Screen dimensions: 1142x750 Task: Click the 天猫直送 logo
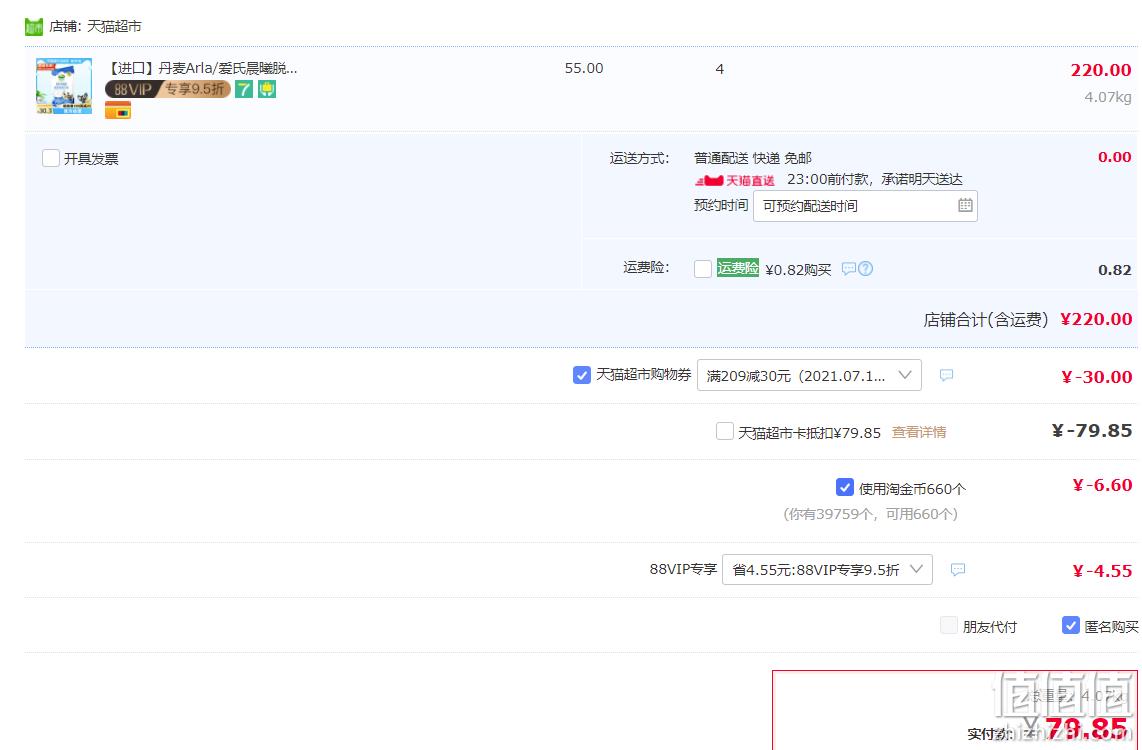click(734, 180)
